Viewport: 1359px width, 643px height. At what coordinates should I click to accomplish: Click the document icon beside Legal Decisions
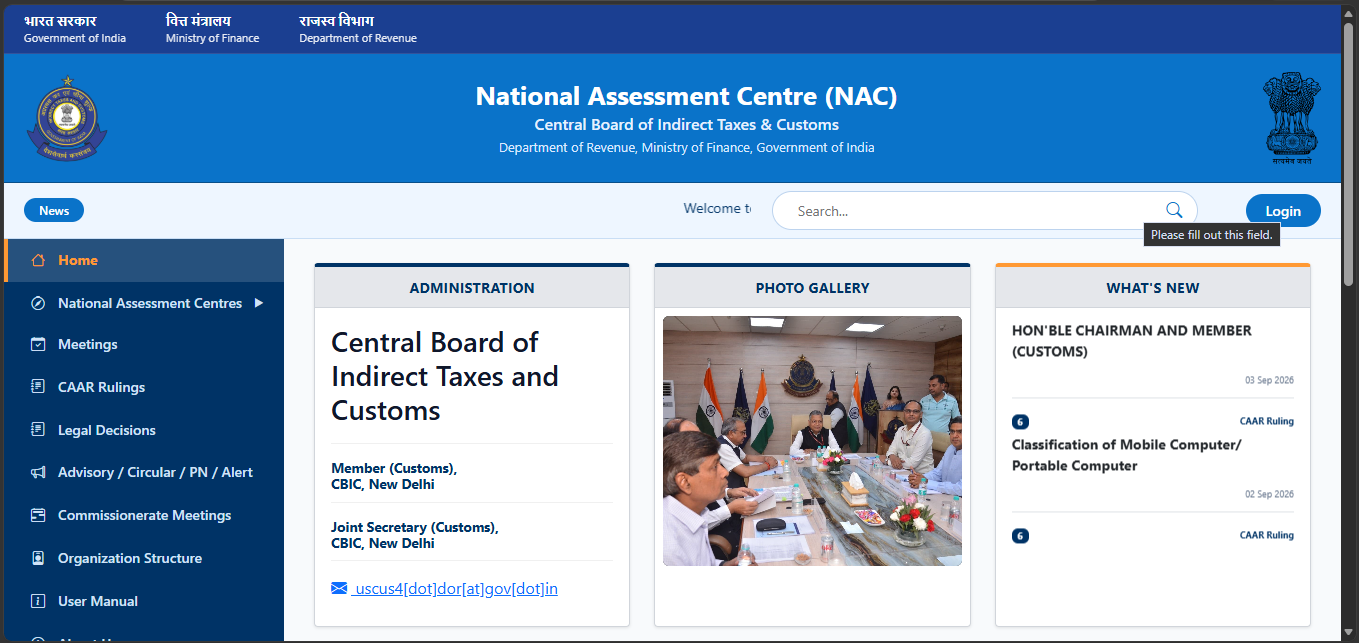[x=38, y=430]
